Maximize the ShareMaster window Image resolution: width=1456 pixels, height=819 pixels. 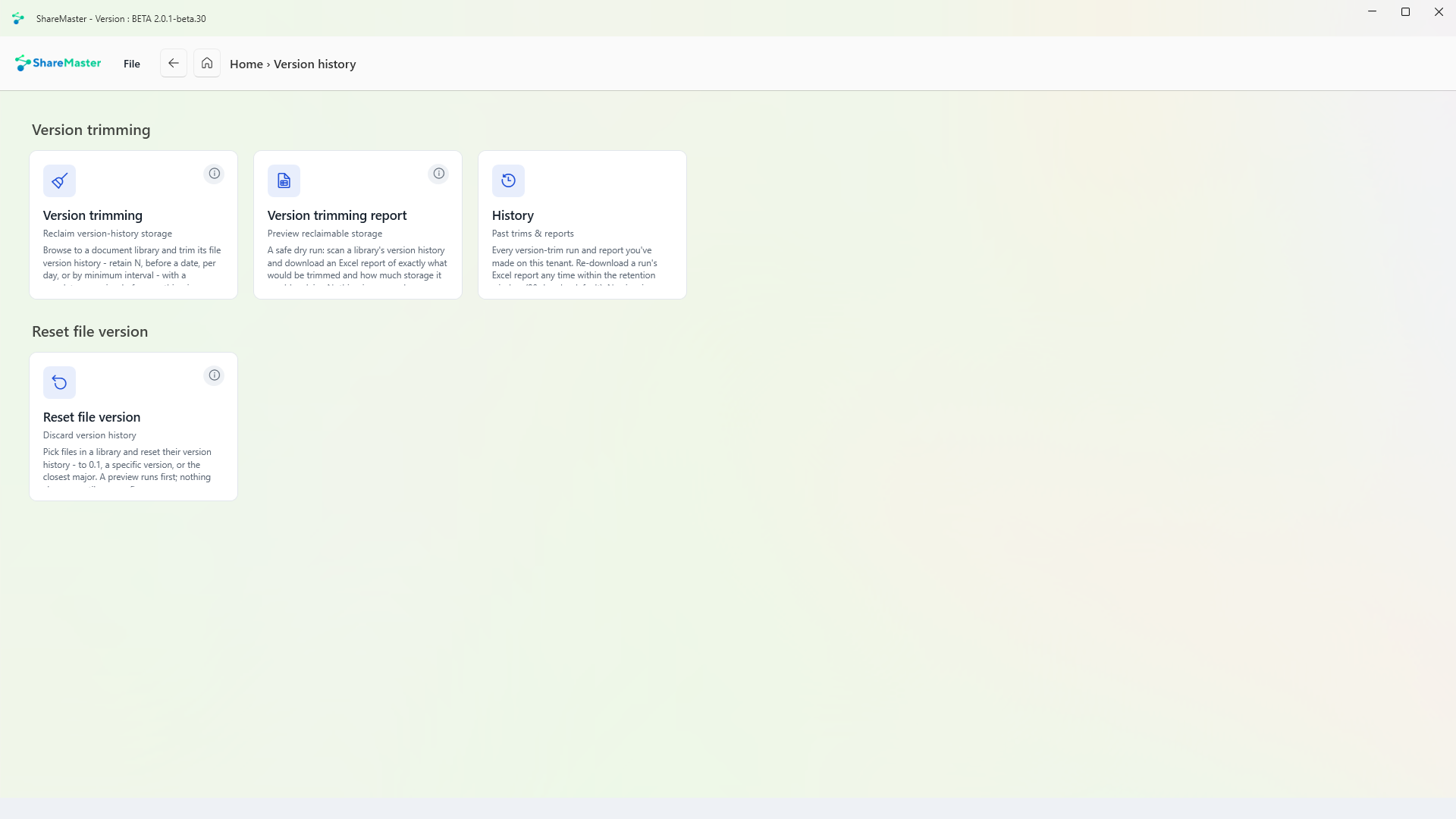tap(1405, 12)
